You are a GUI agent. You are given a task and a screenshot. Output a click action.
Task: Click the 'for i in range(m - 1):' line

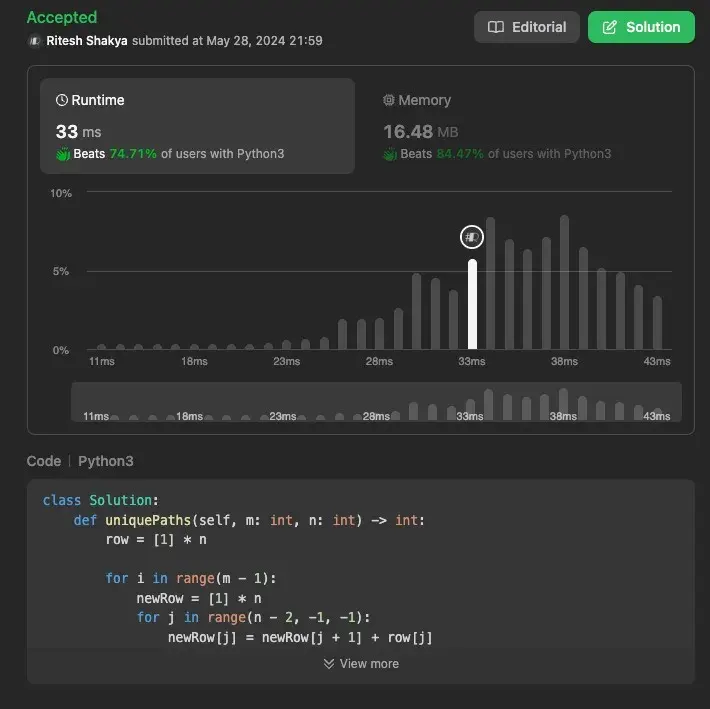191,578
